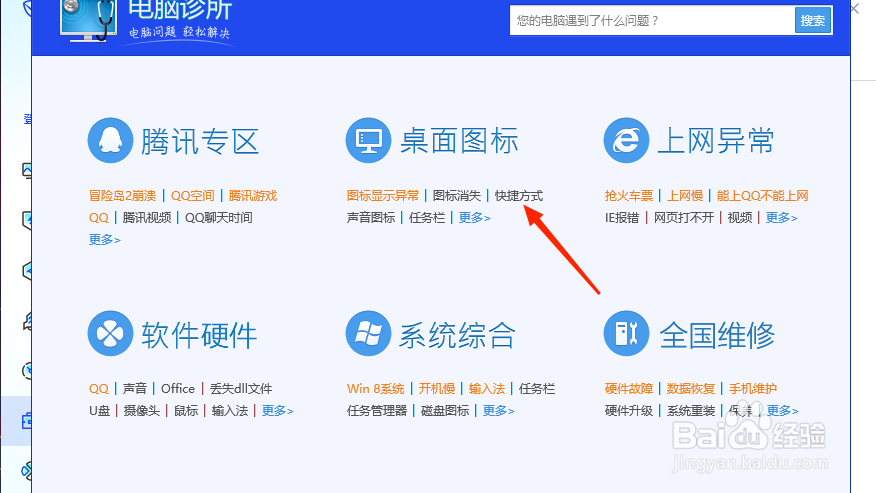Open the Win 8系统 link
The height and width of the screenshot is (493, 876).
(x=375, y=388)
